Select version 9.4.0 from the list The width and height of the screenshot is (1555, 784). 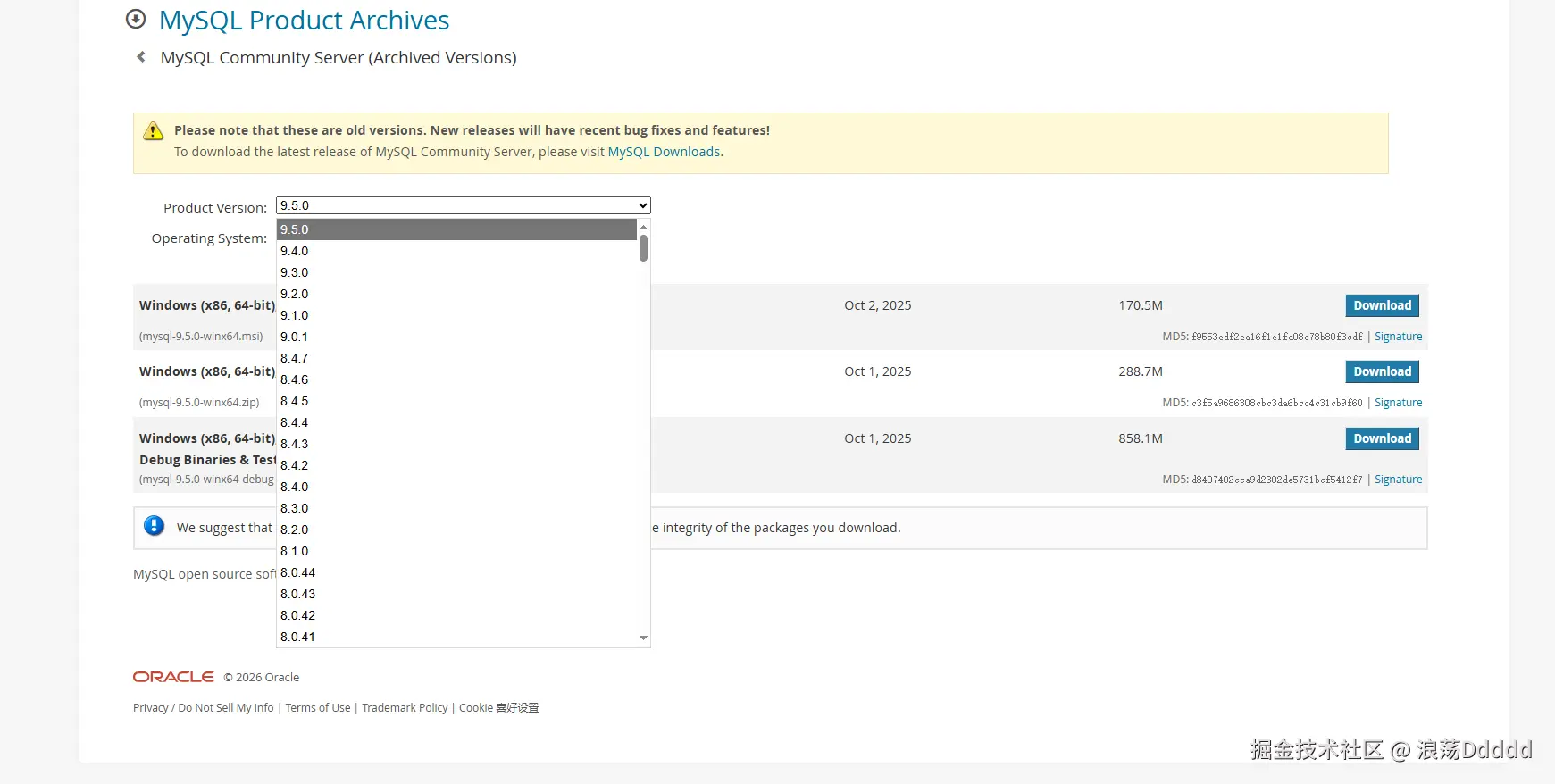click(295, 251)
